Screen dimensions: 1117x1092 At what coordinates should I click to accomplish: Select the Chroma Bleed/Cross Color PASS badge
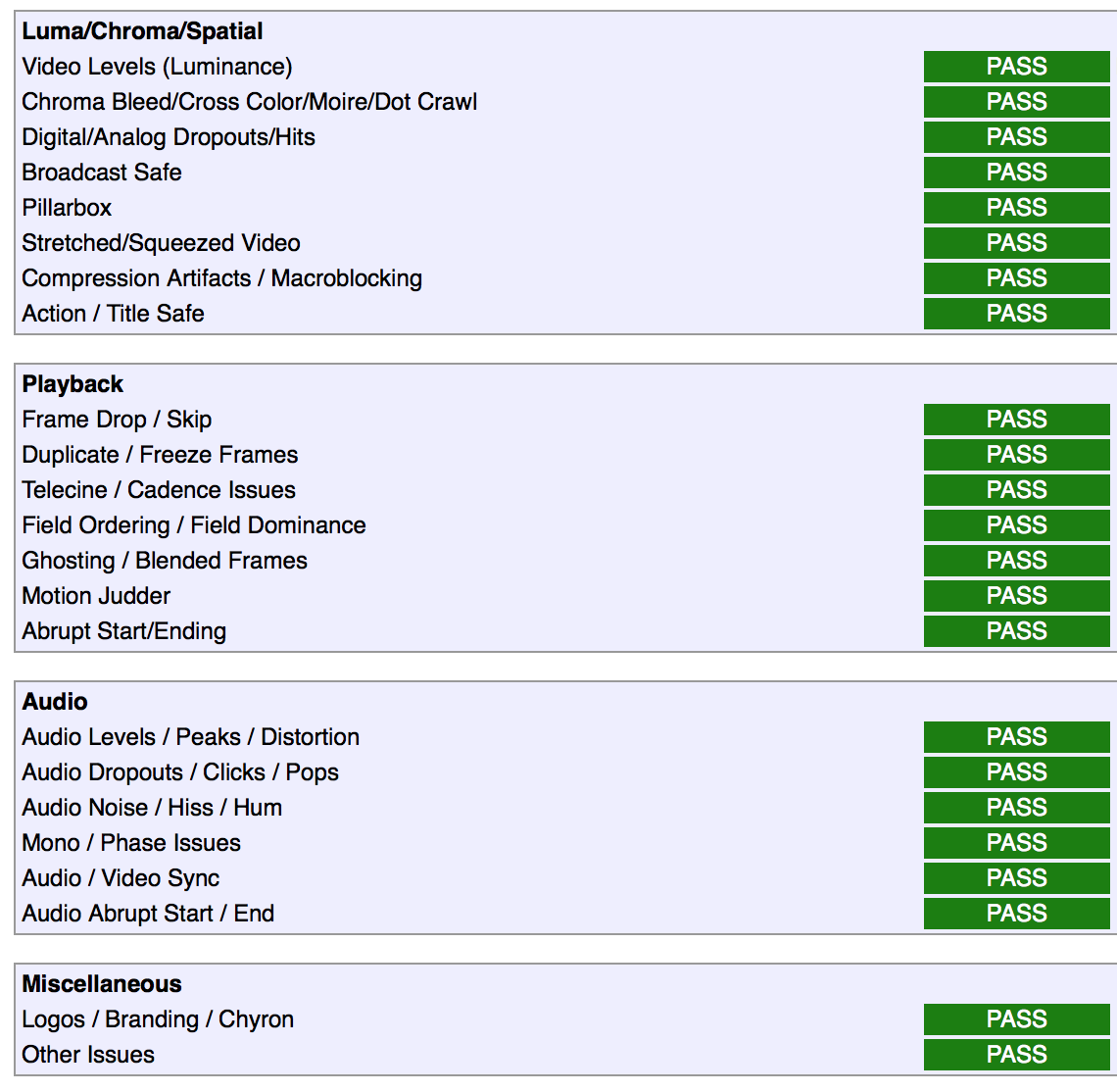(1016, 101)
